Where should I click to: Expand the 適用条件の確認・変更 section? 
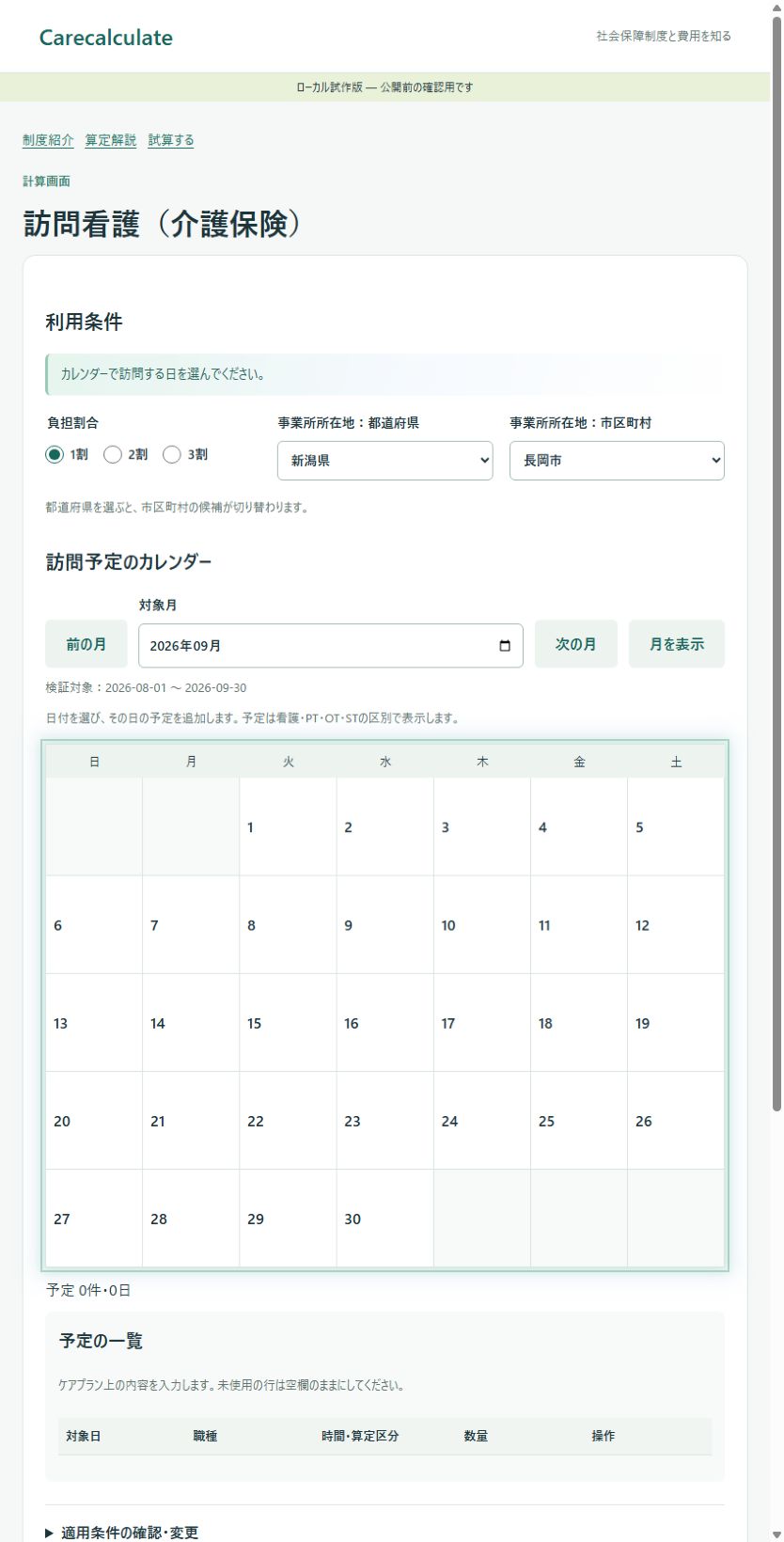tap(122, 1533)
